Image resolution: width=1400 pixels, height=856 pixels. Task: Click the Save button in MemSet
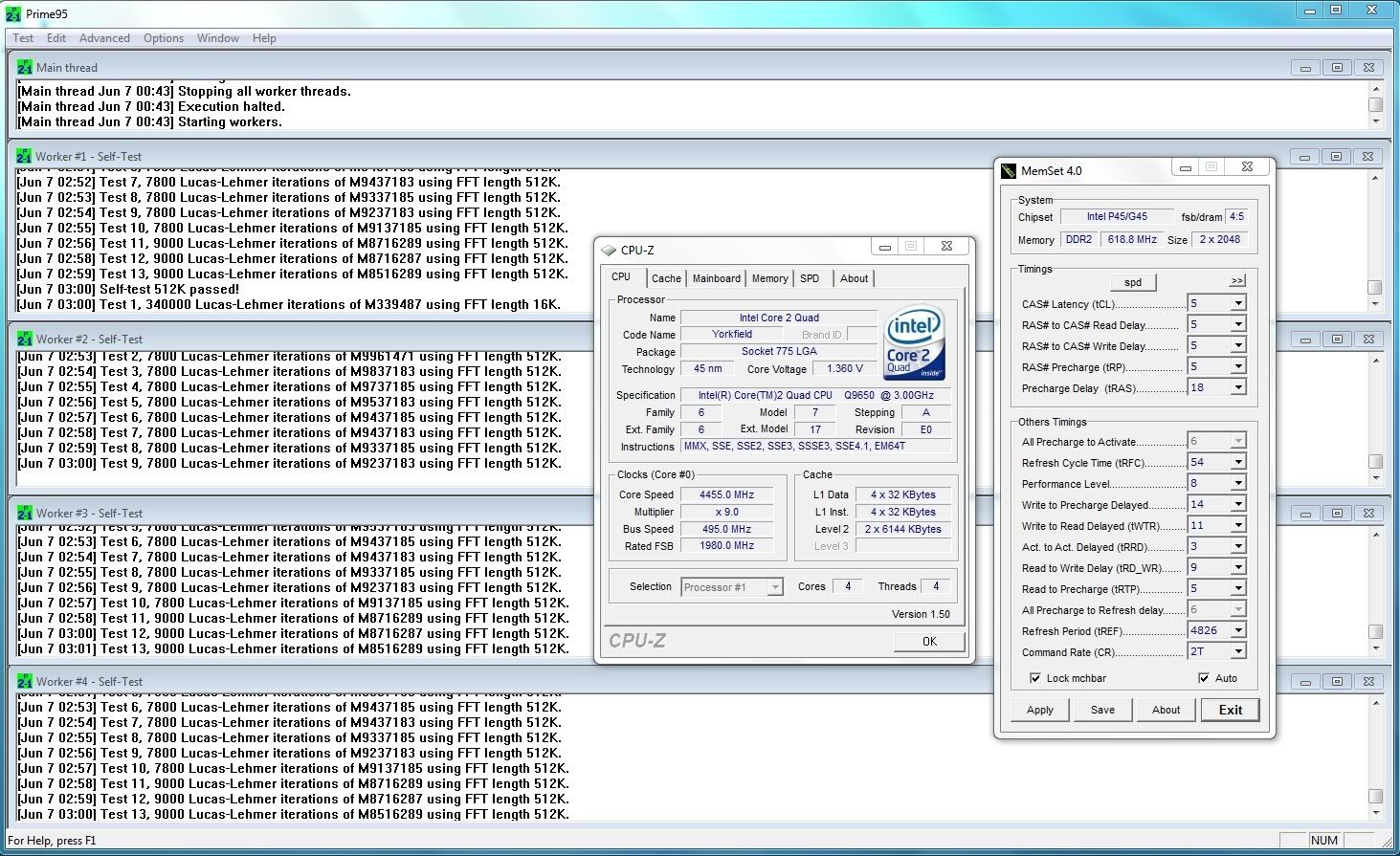click(x=1102, y=710)
